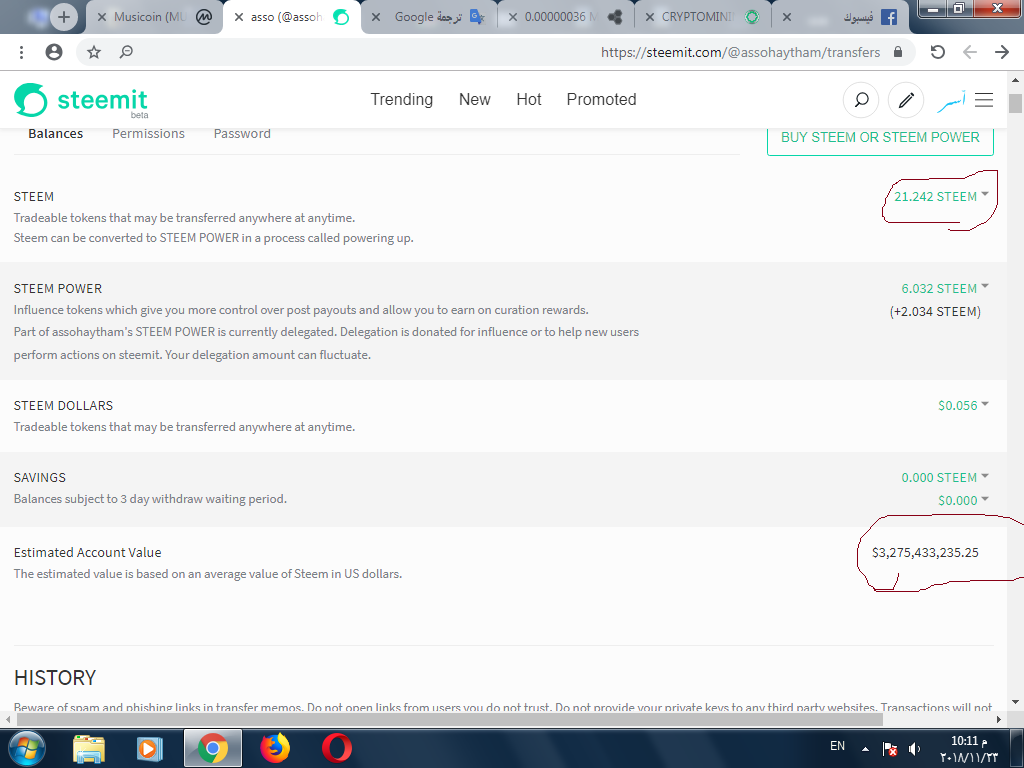1024x768 pixels.
Task: Go to Promoted posts
Action: pos(601,99)
